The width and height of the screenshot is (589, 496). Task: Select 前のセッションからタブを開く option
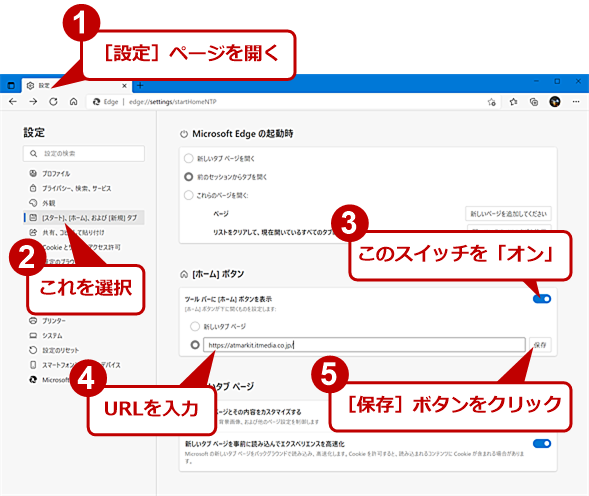(189, 177)
